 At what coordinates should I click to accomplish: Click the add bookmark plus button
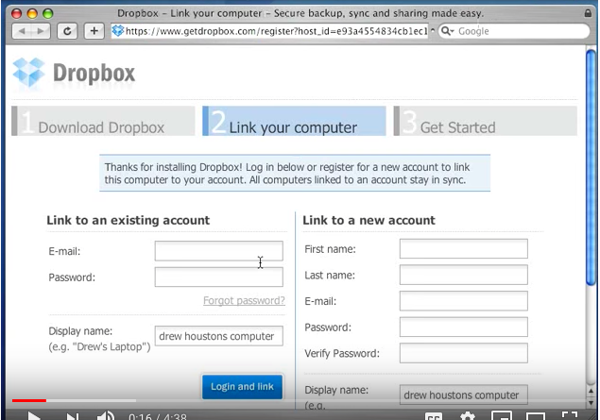(x=94, y=31)
